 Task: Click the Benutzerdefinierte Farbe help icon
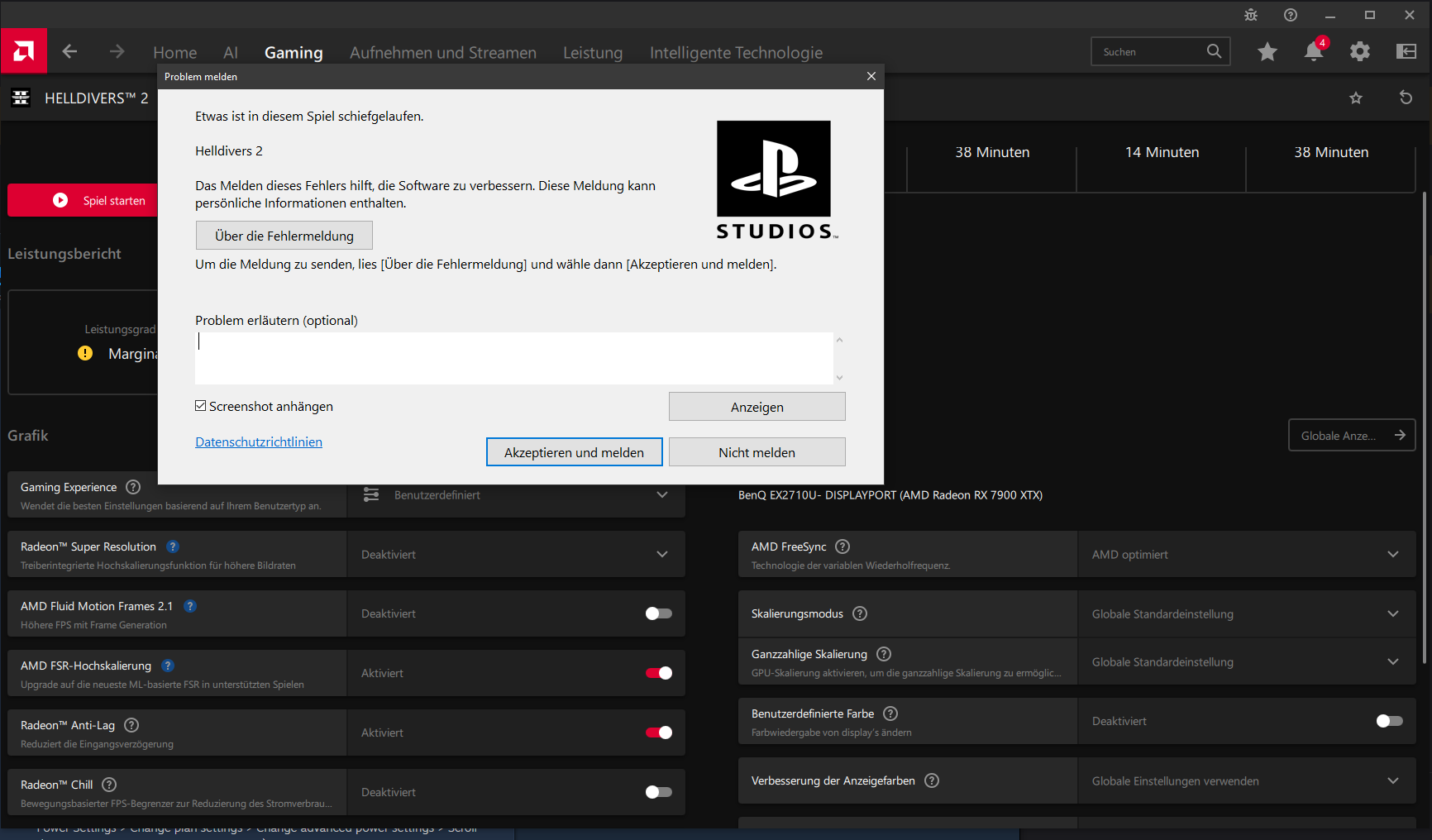890,714
